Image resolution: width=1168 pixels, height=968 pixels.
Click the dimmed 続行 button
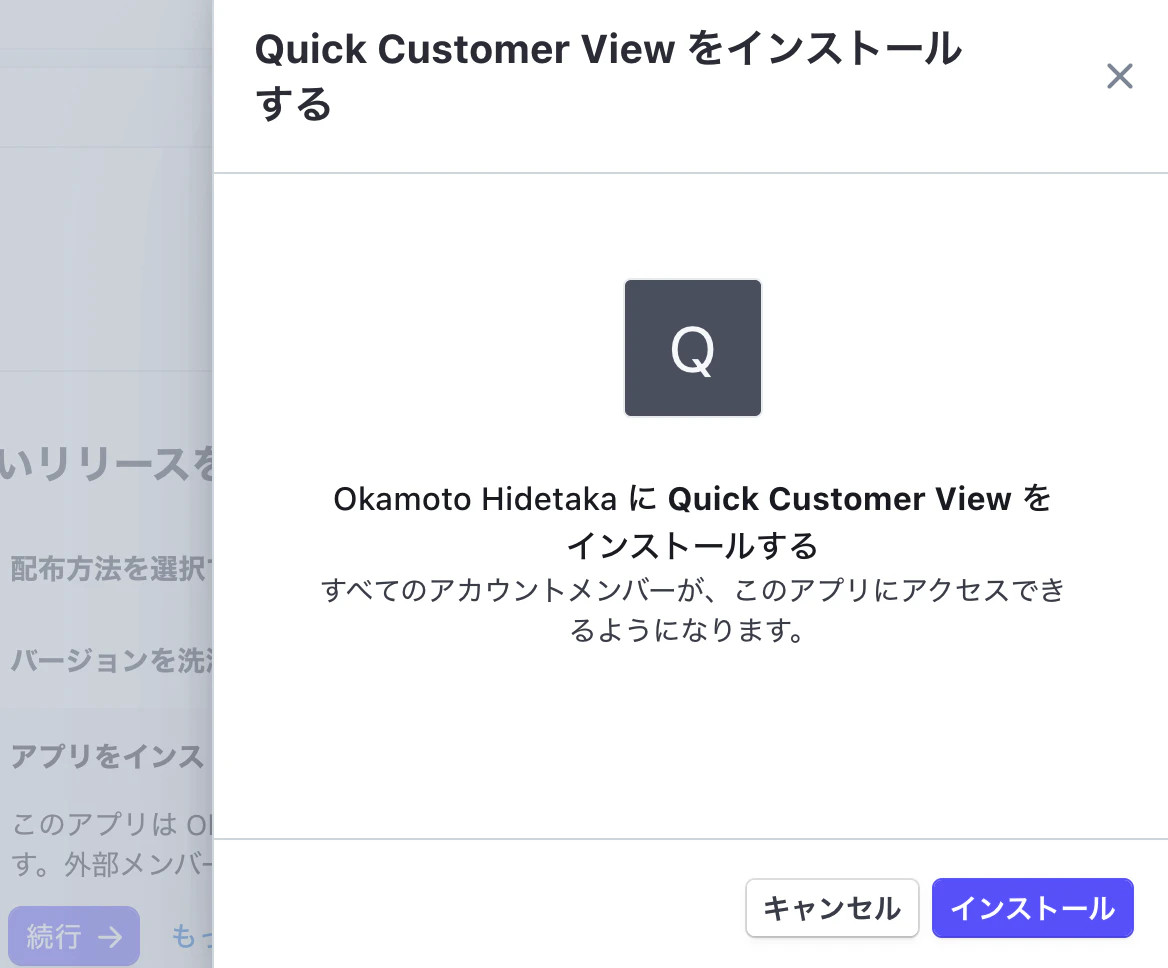click(74, 936)
